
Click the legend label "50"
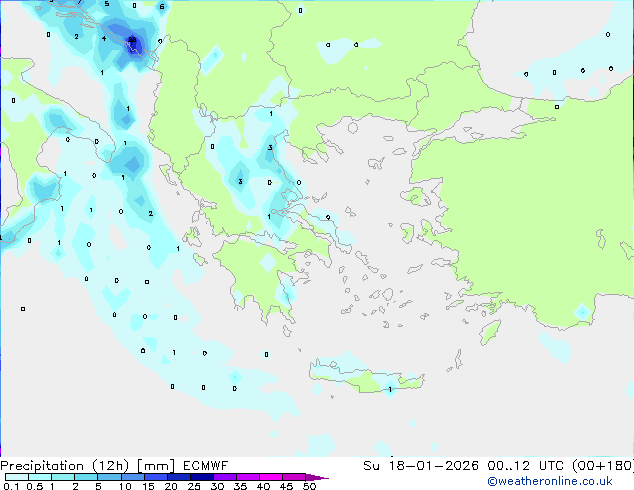click(x=309, y=486)
